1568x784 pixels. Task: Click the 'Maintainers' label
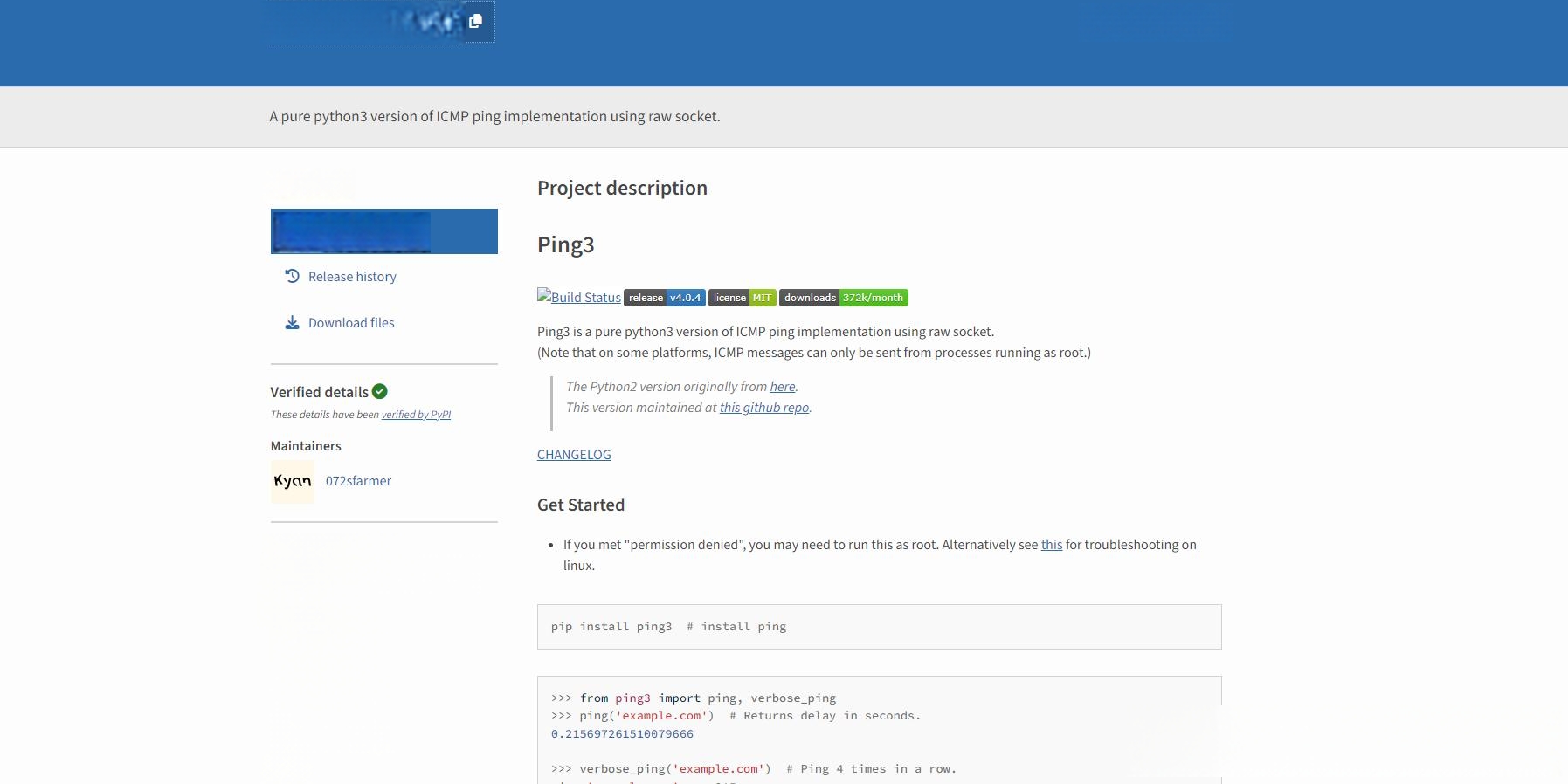(x=306, y=446)
